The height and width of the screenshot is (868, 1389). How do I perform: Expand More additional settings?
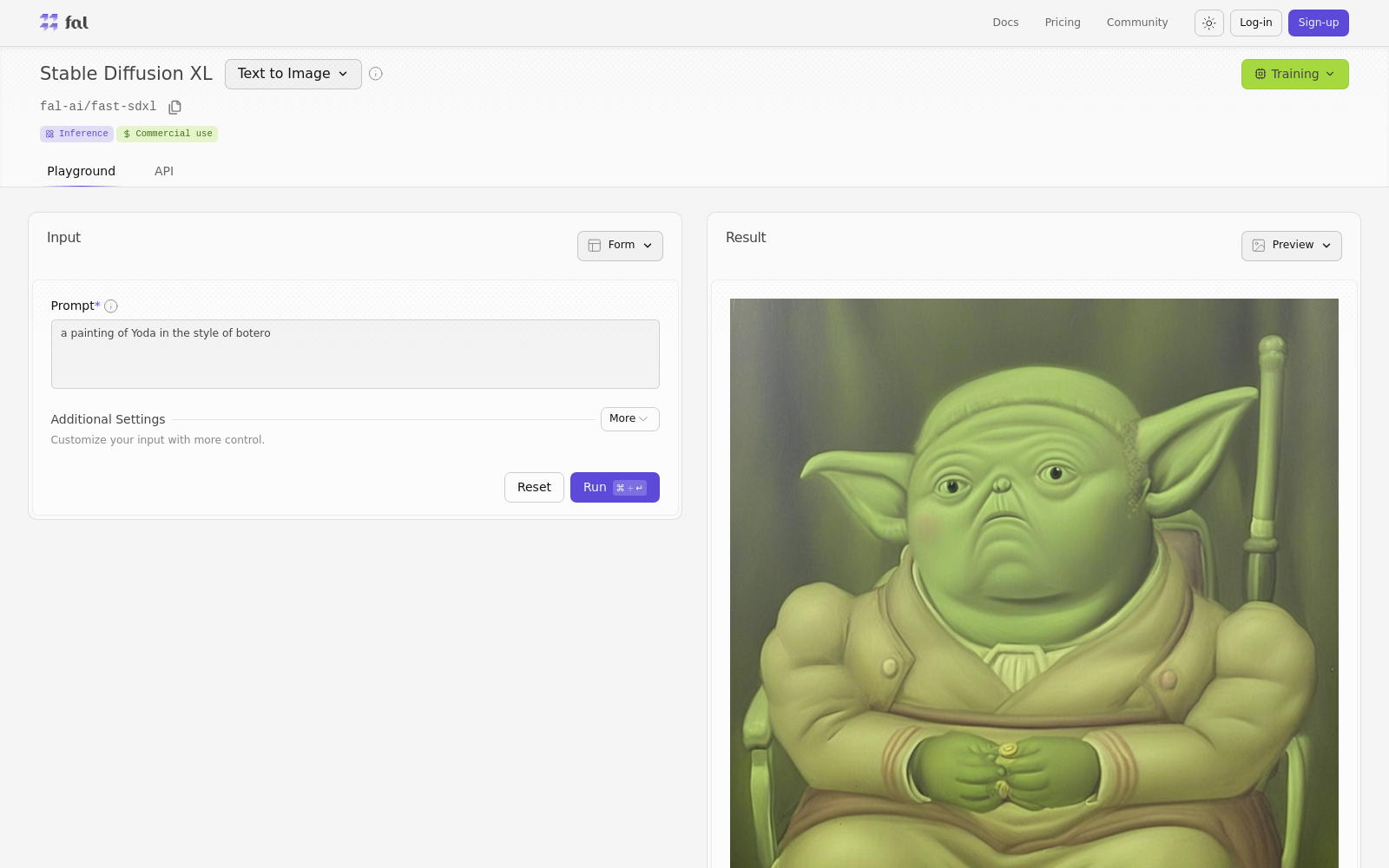(x=629, y=419)
